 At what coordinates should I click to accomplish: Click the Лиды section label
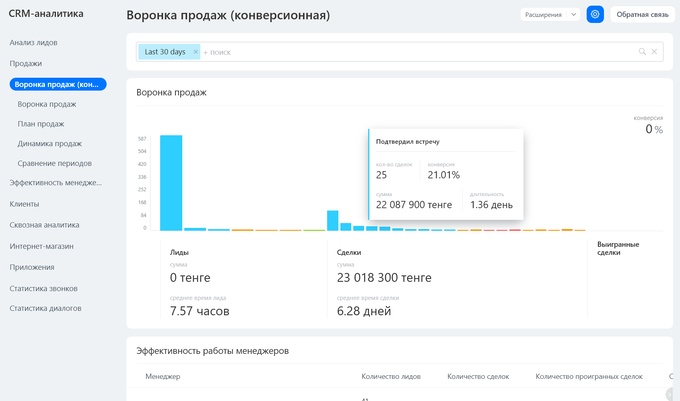(x=179, y=252)
